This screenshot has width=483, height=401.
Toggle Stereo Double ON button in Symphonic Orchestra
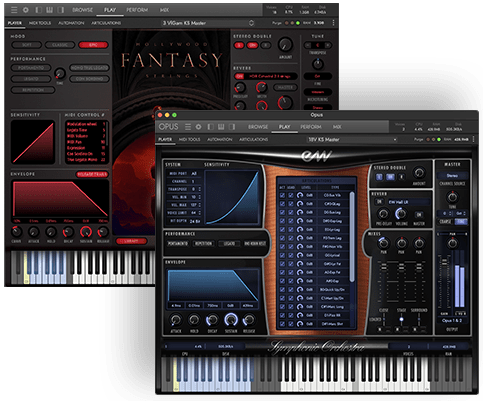pyautogui.click(x=390, y=177)
